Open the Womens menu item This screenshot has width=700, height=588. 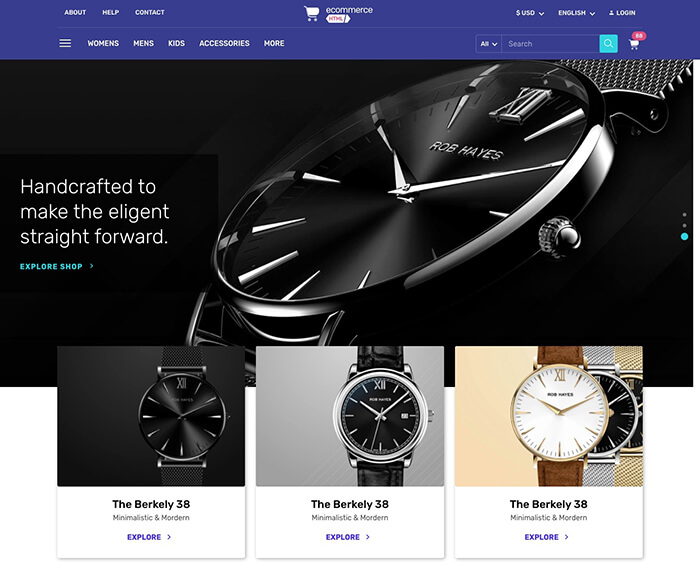coord(103,43)
